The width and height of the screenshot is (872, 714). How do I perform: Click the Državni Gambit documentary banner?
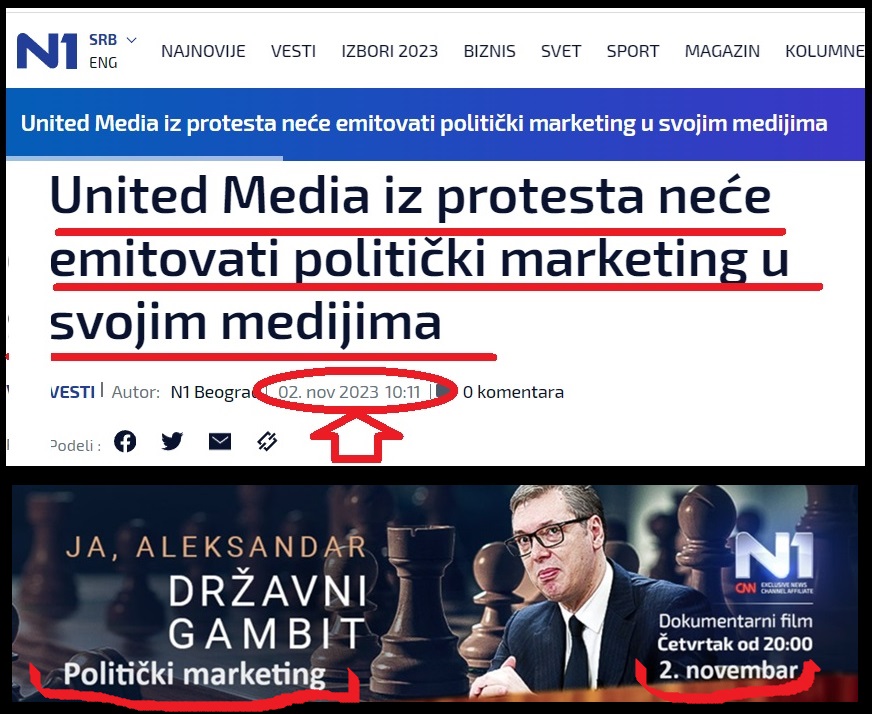click(435, 594)
